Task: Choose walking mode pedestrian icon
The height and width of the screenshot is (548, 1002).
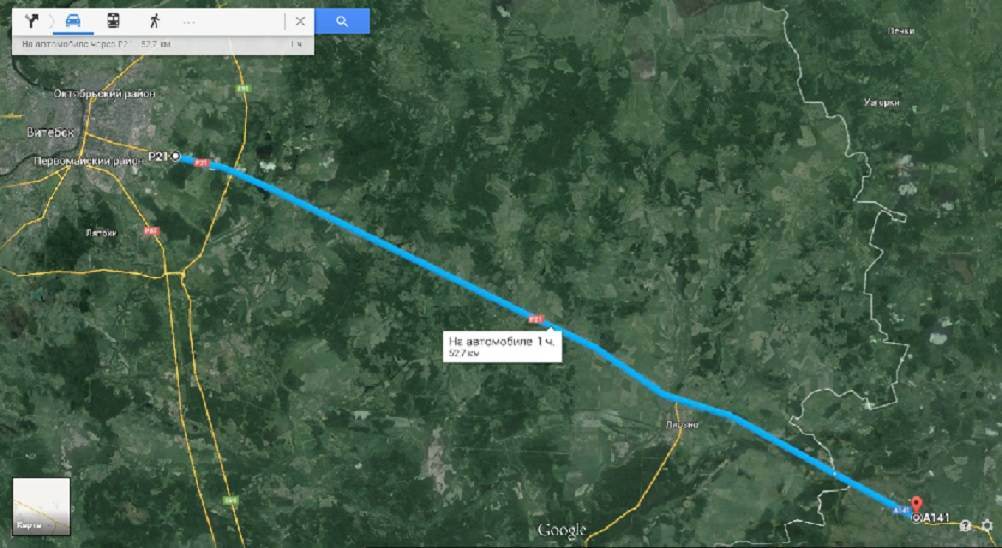Action: tap(154, 21)
